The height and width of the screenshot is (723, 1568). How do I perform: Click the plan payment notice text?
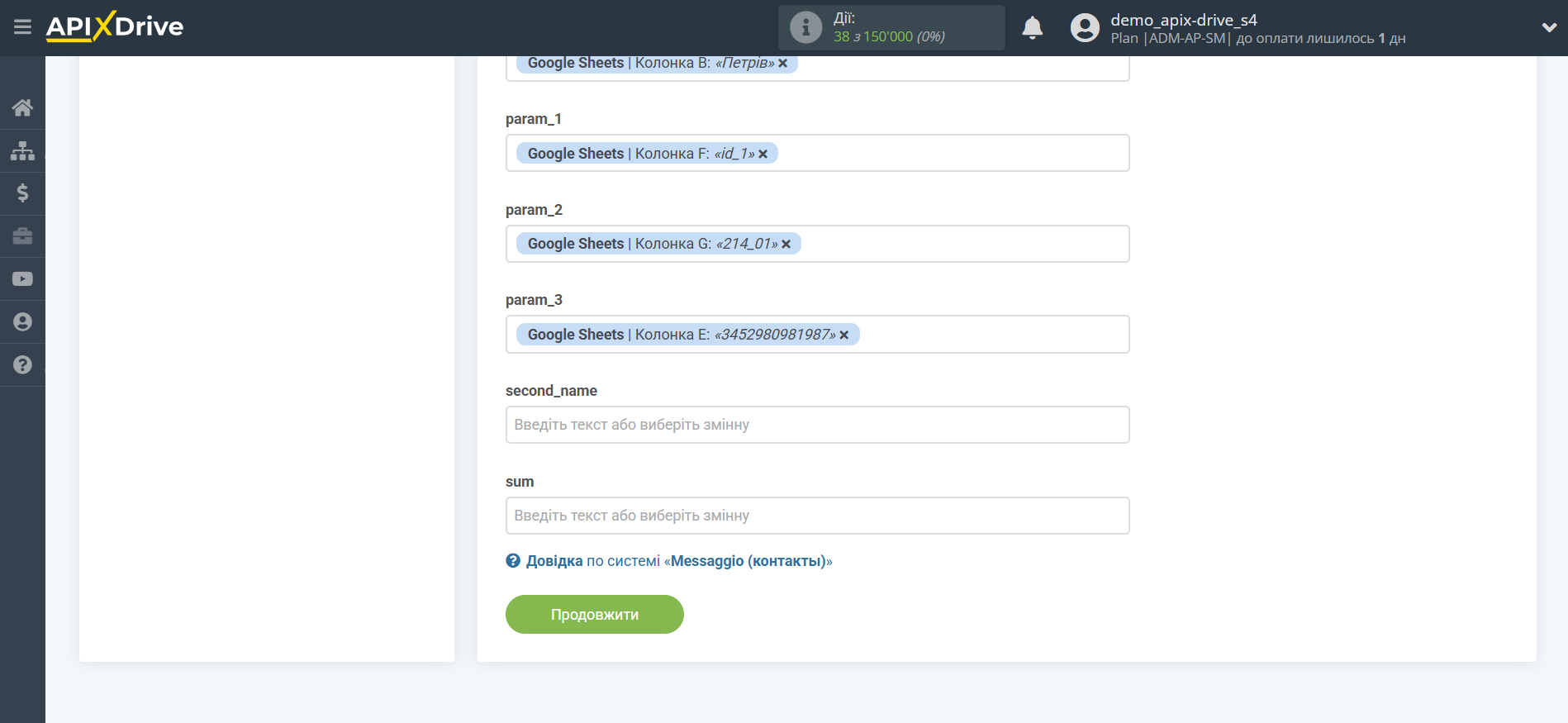click(1258, 39)
